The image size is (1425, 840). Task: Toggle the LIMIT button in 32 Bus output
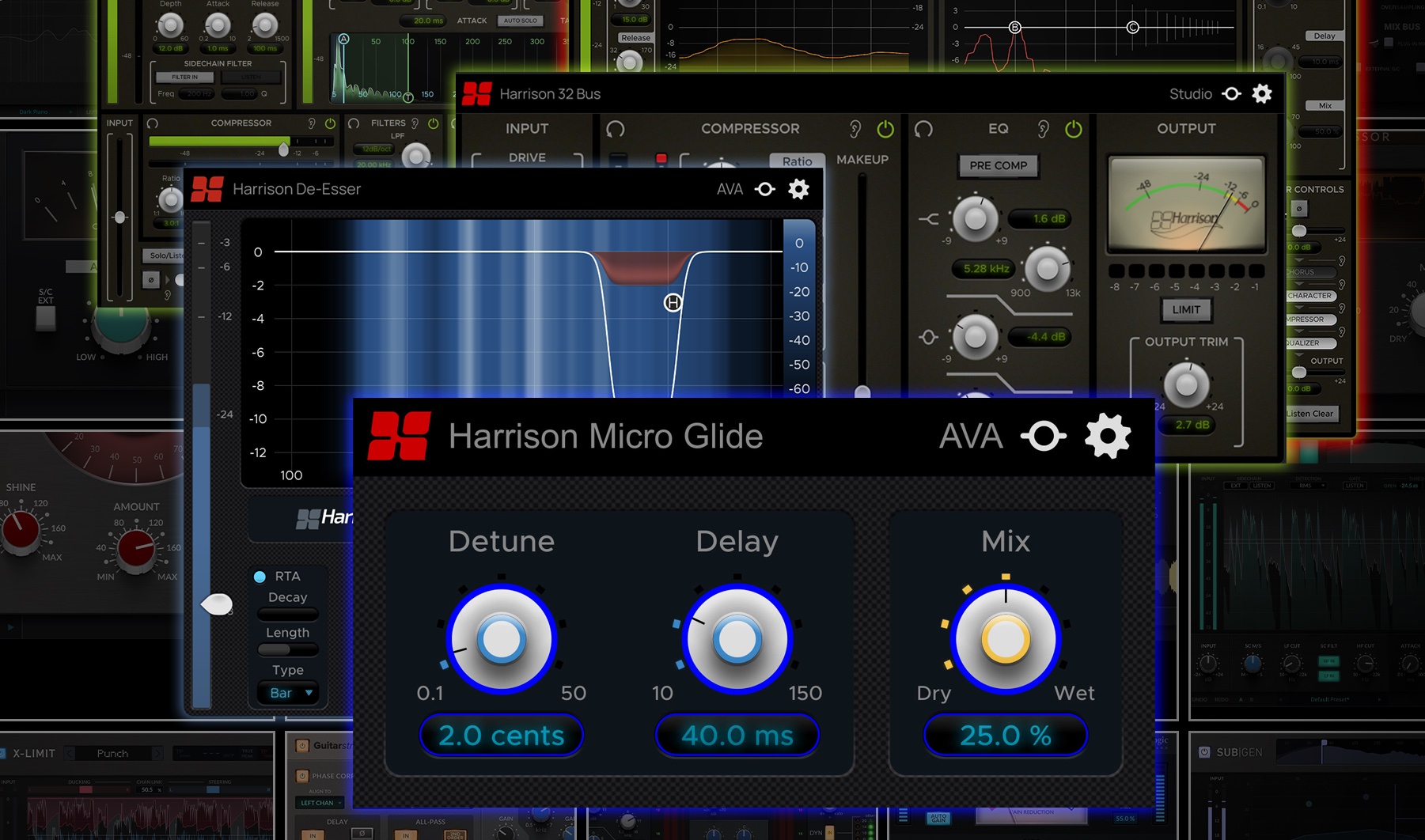point(1186,309)
